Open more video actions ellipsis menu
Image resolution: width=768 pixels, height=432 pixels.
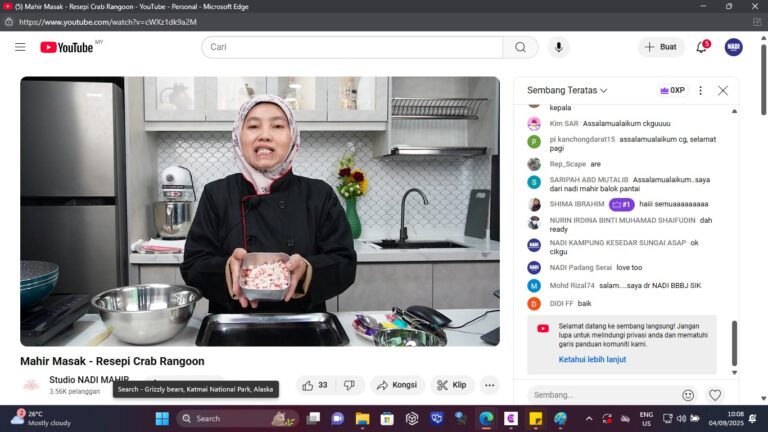(x=489, y=385)
